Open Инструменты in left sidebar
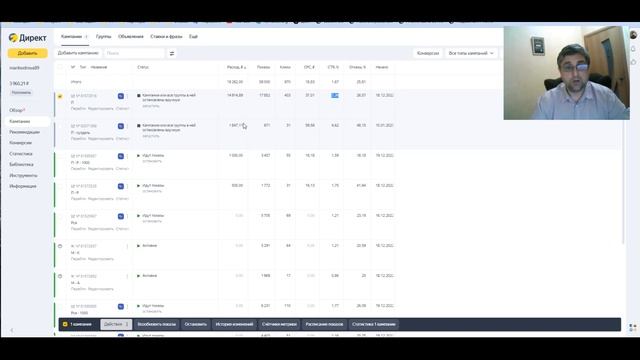 pyautogui.click(x=23, y=176)
